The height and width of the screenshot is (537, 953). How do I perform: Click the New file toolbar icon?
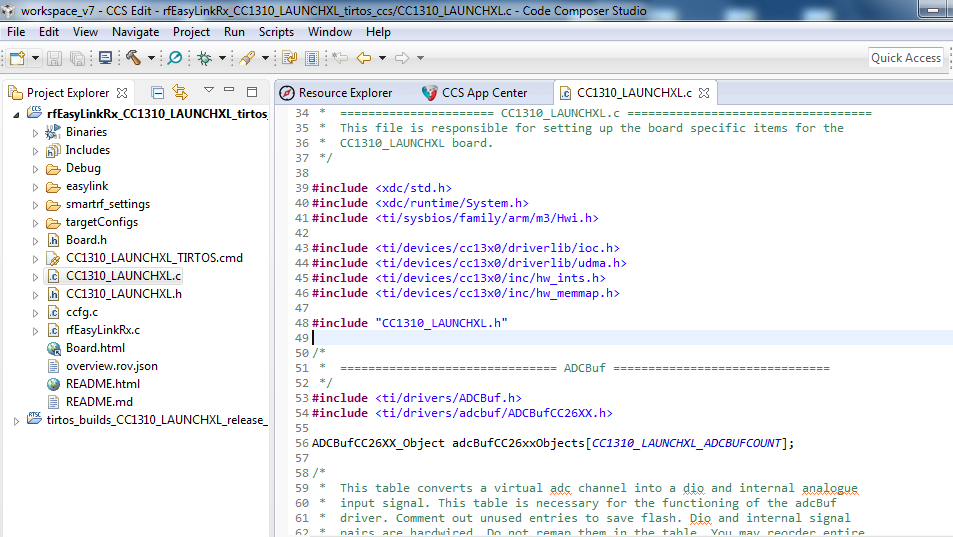coord(17,58)
